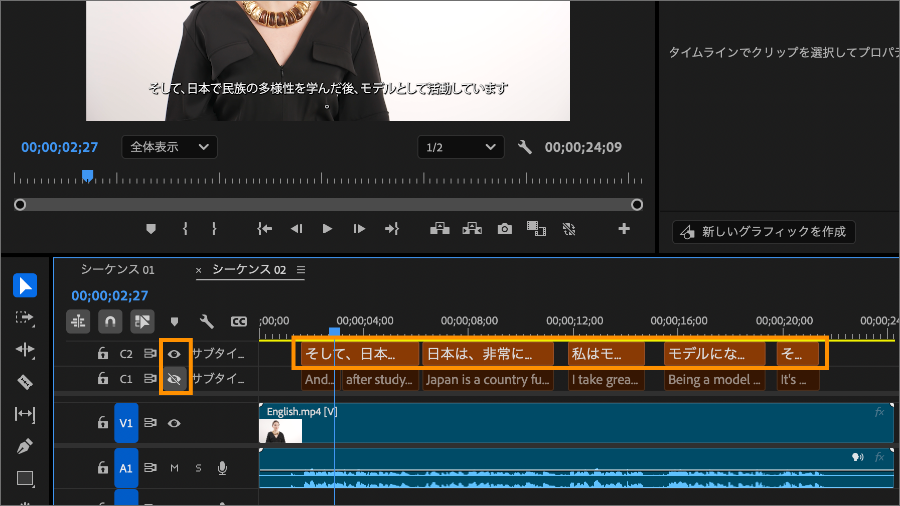Go to In point button

[x=265, y=229]
